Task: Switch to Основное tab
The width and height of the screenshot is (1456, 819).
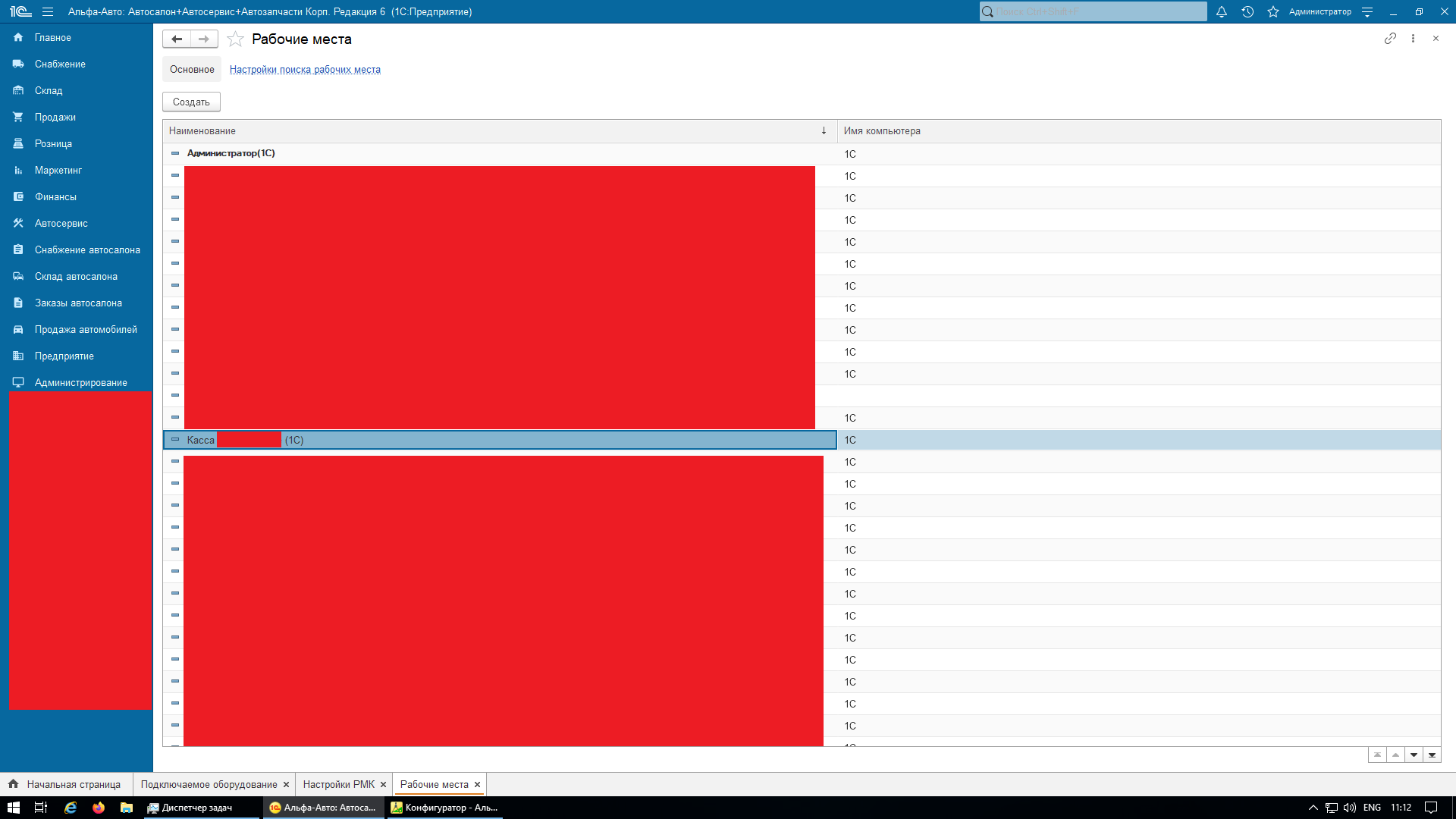Action: pyautogui.click(x=192, y=69)
